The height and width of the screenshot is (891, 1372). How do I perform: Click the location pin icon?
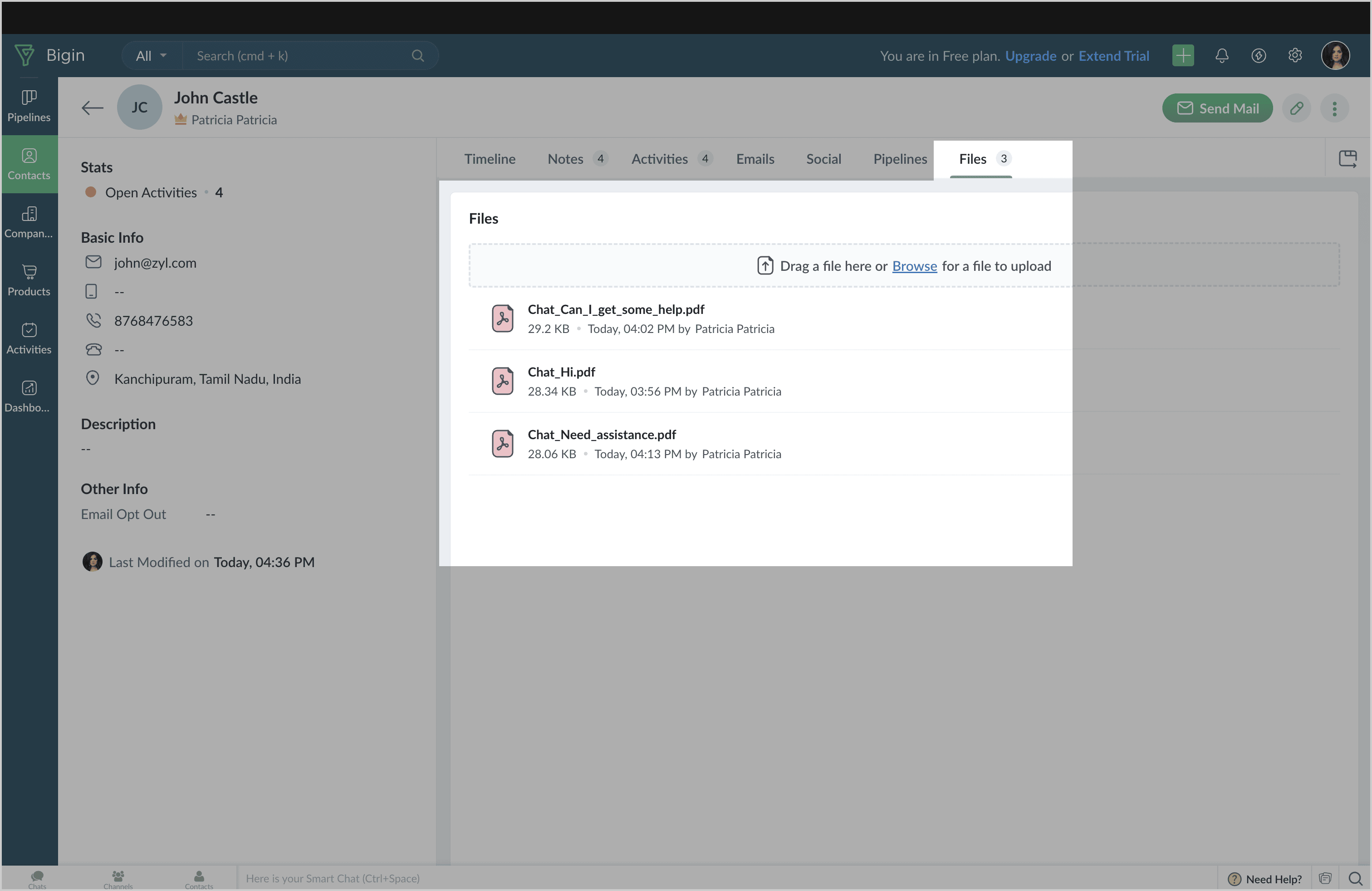tap(92, 378)
